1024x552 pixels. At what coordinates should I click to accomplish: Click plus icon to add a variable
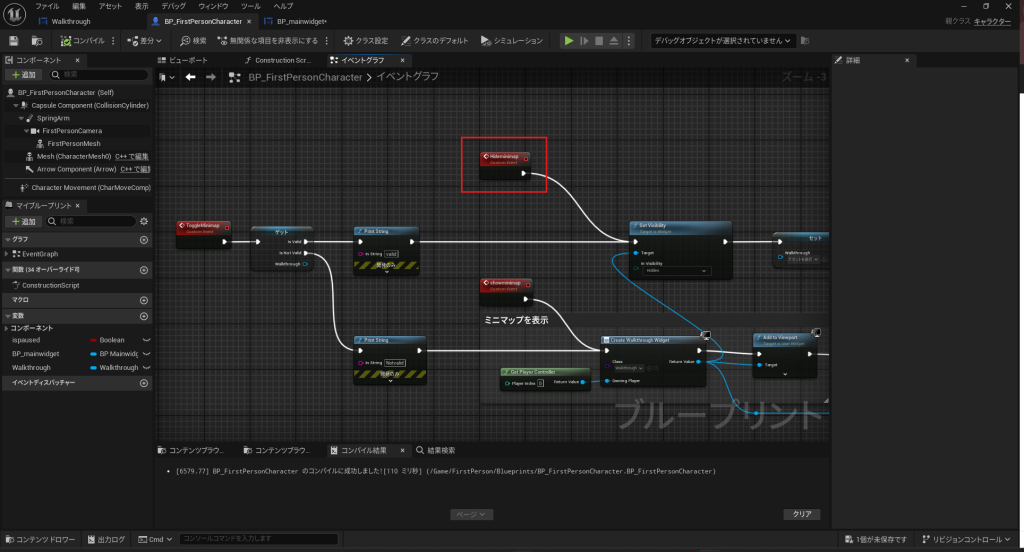[144, 313]
